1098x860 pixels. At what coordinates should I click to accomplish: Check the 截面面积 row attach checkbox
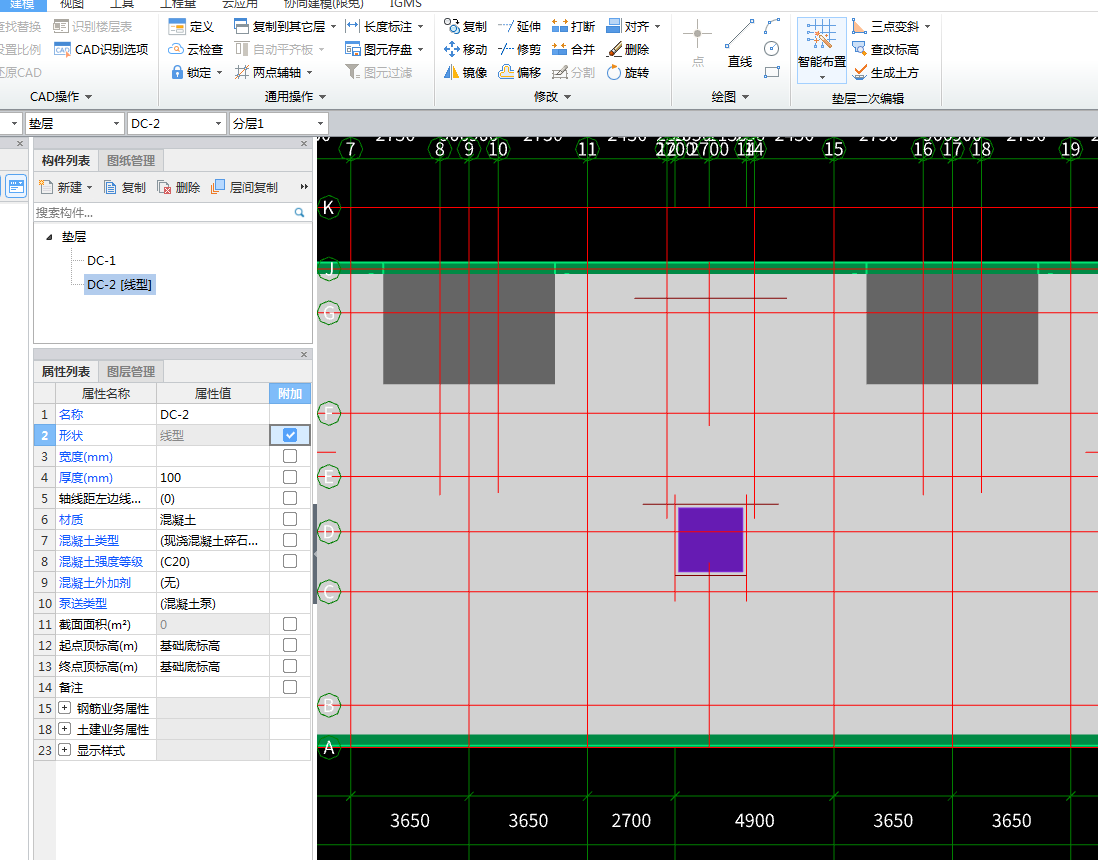pyautogui.click(x=290, y=624)
